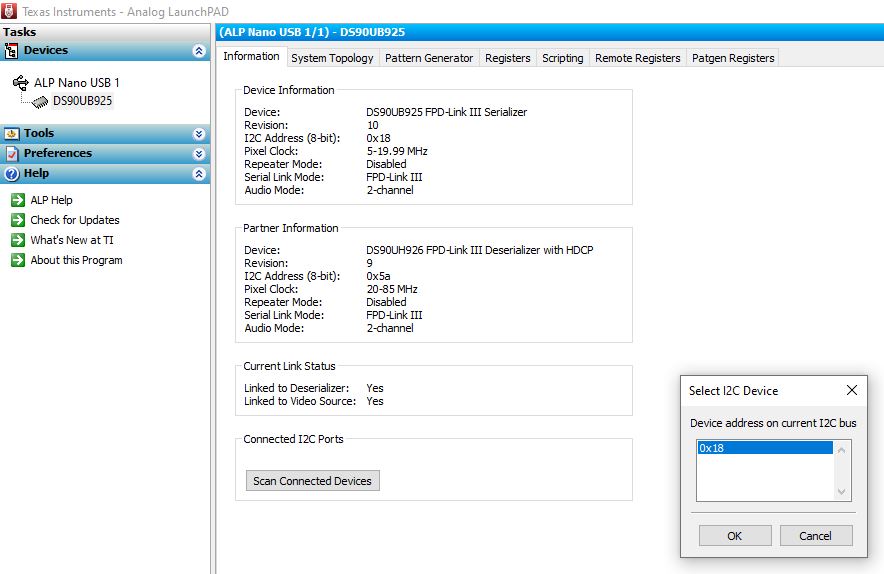This screenshot has height=574, width=884.
Task: Expand the Tools section chevron
Action: 199,134
